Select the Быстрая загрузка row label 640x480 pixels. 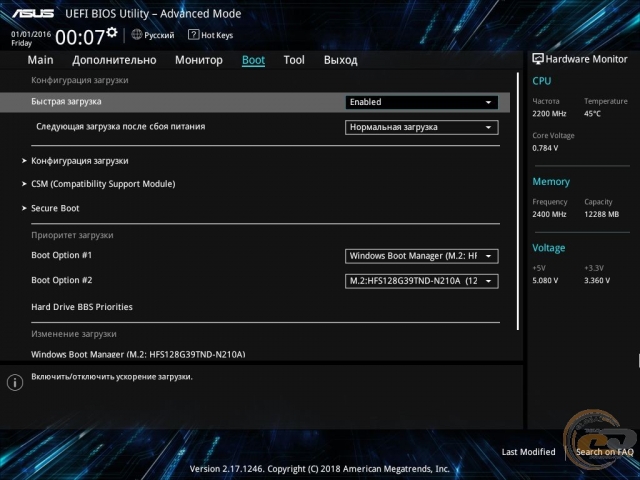pyautogui.click(x=66, y=102)
